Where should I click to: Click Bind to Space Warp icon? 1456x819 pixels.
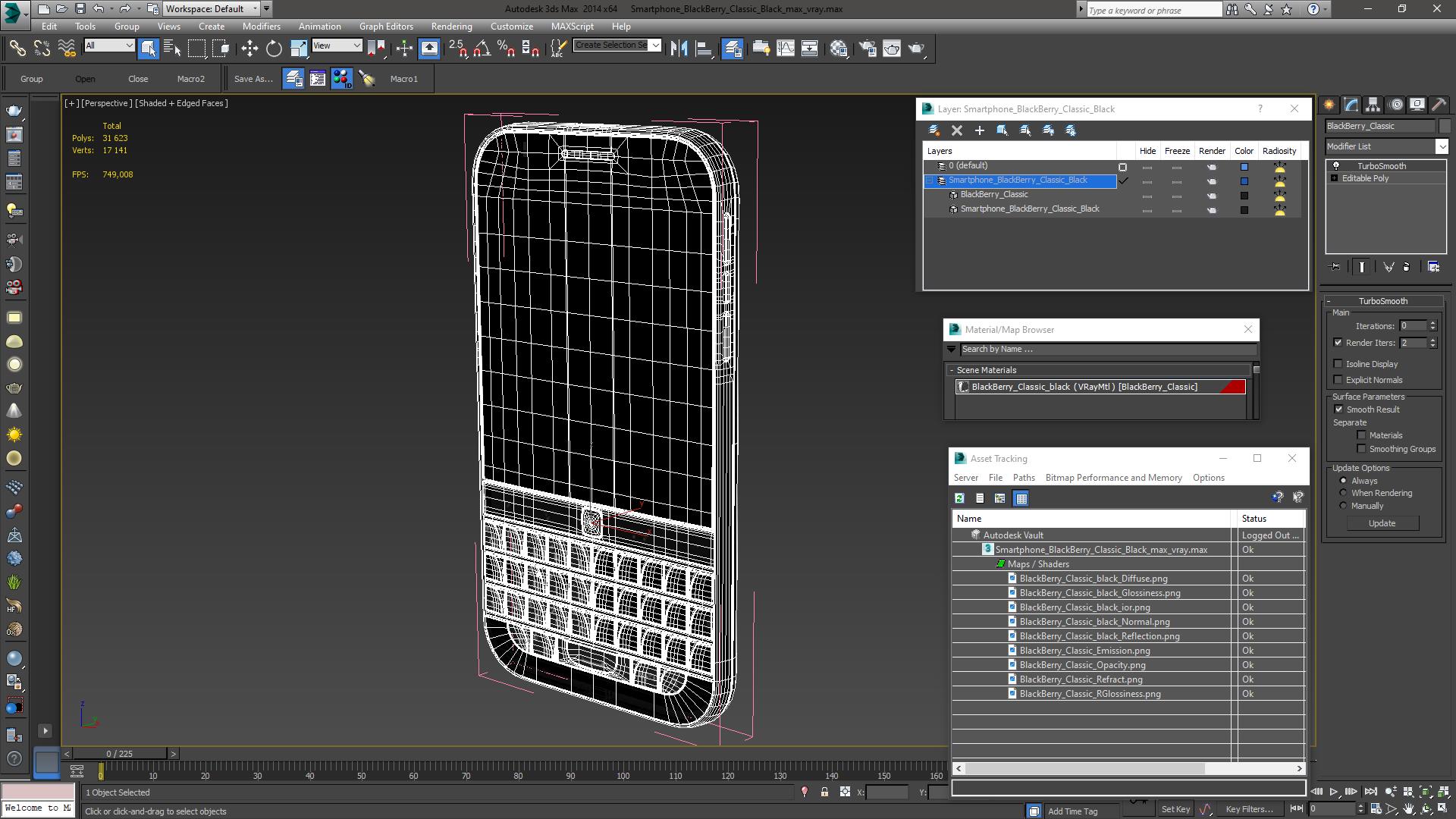[67, 49]
